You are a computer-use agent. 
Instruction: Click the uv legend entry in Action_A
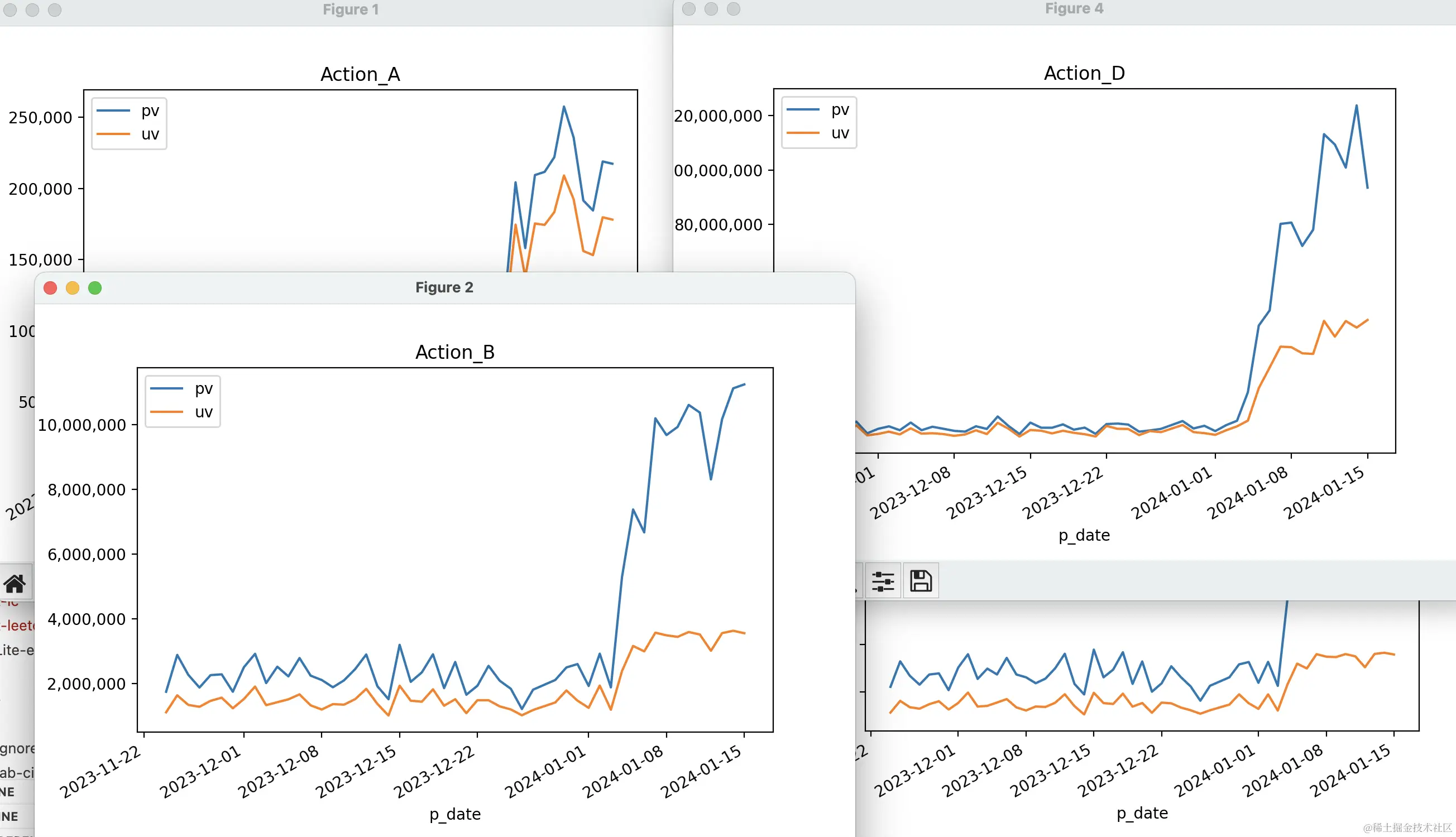[x=150, y=134]
